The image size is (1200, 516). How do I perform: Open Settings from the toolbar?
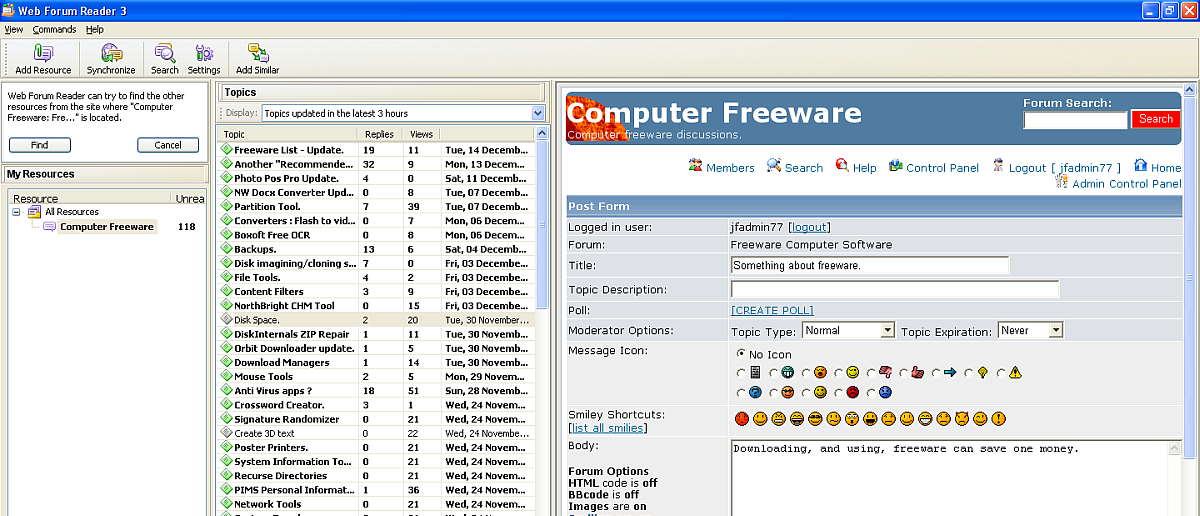204,54
